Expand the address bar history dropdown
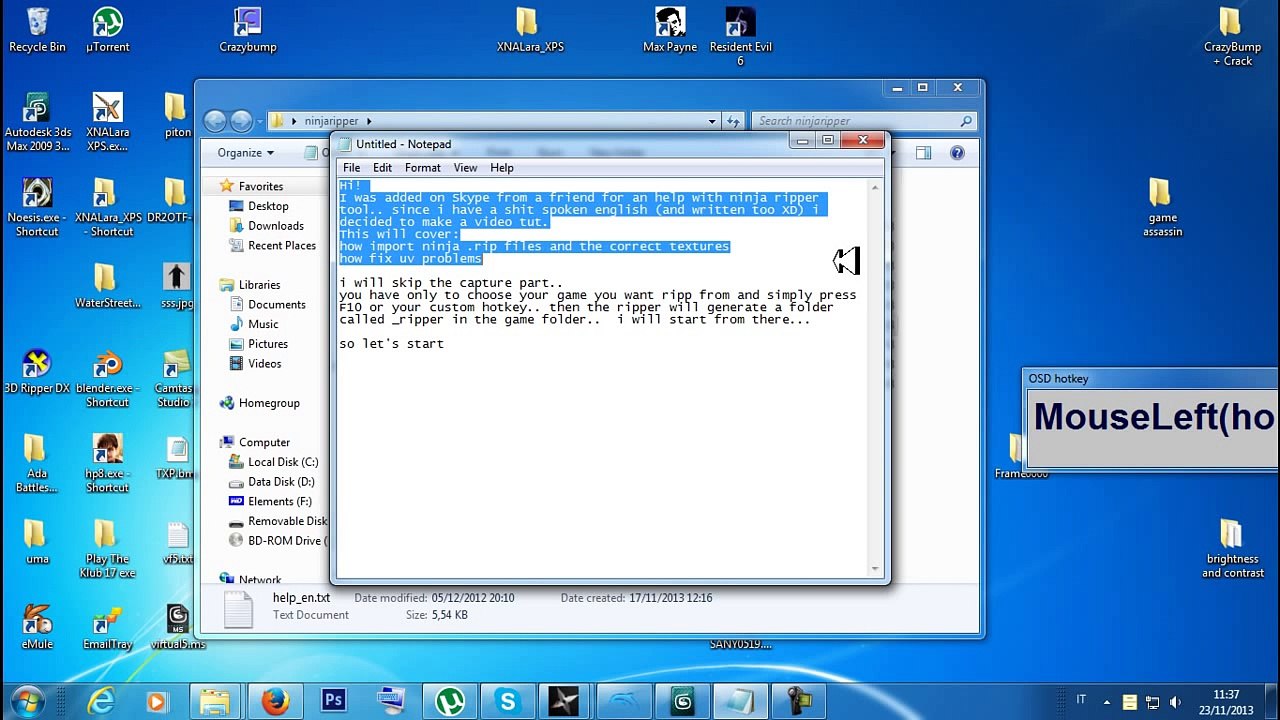The image size is (1280, 720). click(712, 121)
